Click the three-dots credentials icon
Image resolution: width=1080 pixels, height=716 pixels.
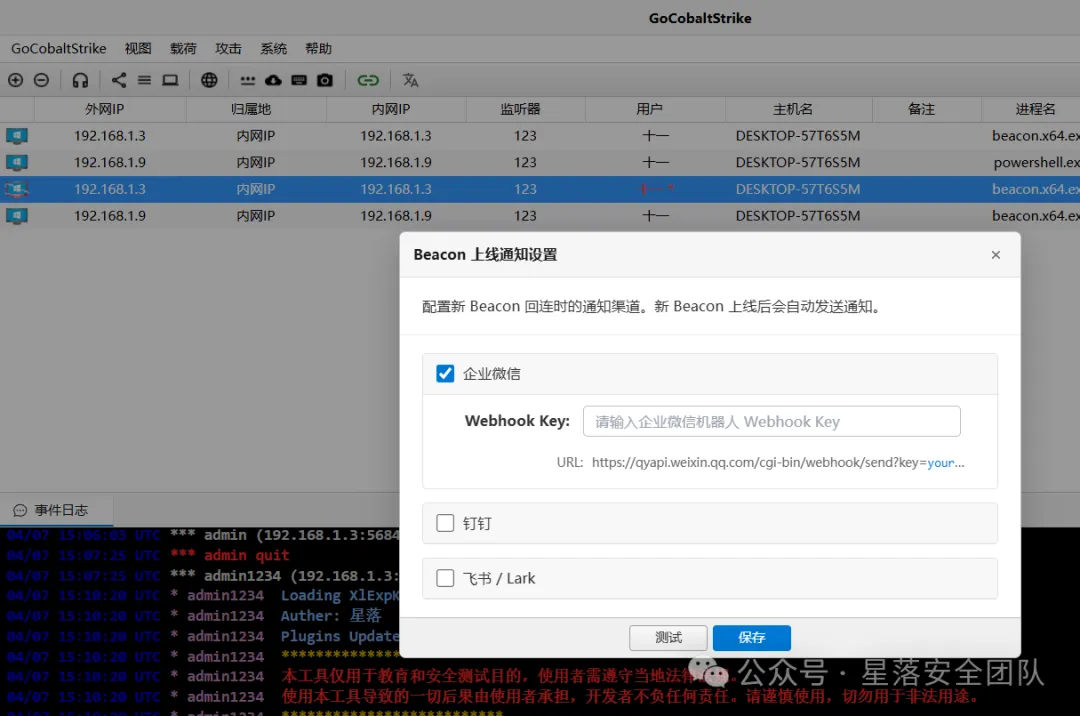click(247, 81)
